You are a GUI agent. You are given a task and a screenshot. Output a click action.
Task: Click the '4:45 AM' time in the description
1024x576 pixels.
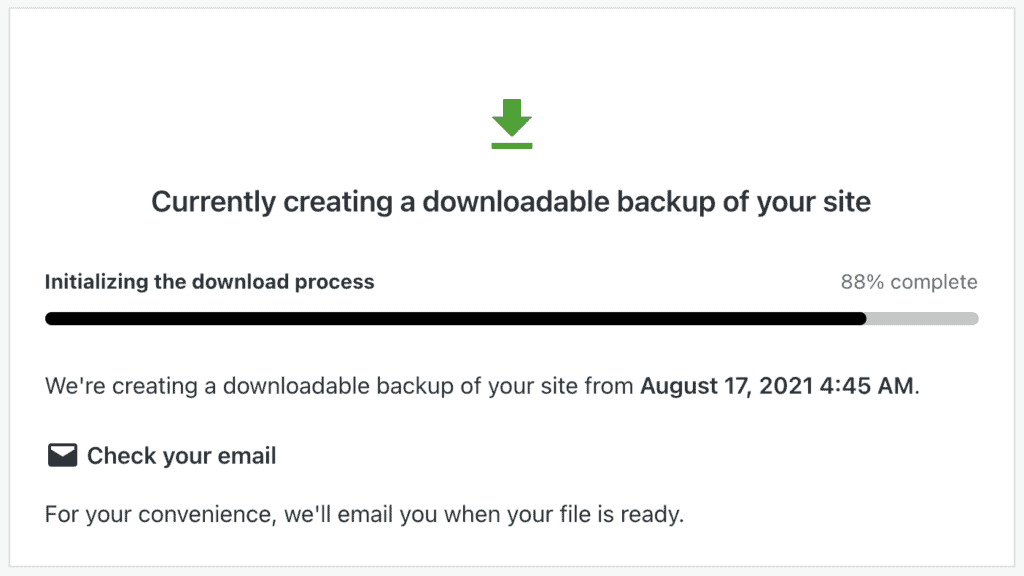[x=867, y=386]
